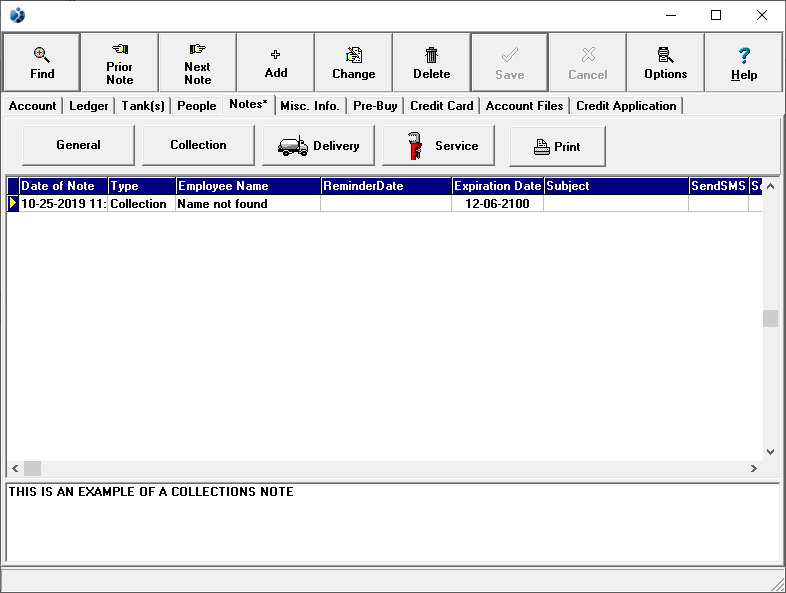
Task: Click the Subject column header
Action: 617,186
